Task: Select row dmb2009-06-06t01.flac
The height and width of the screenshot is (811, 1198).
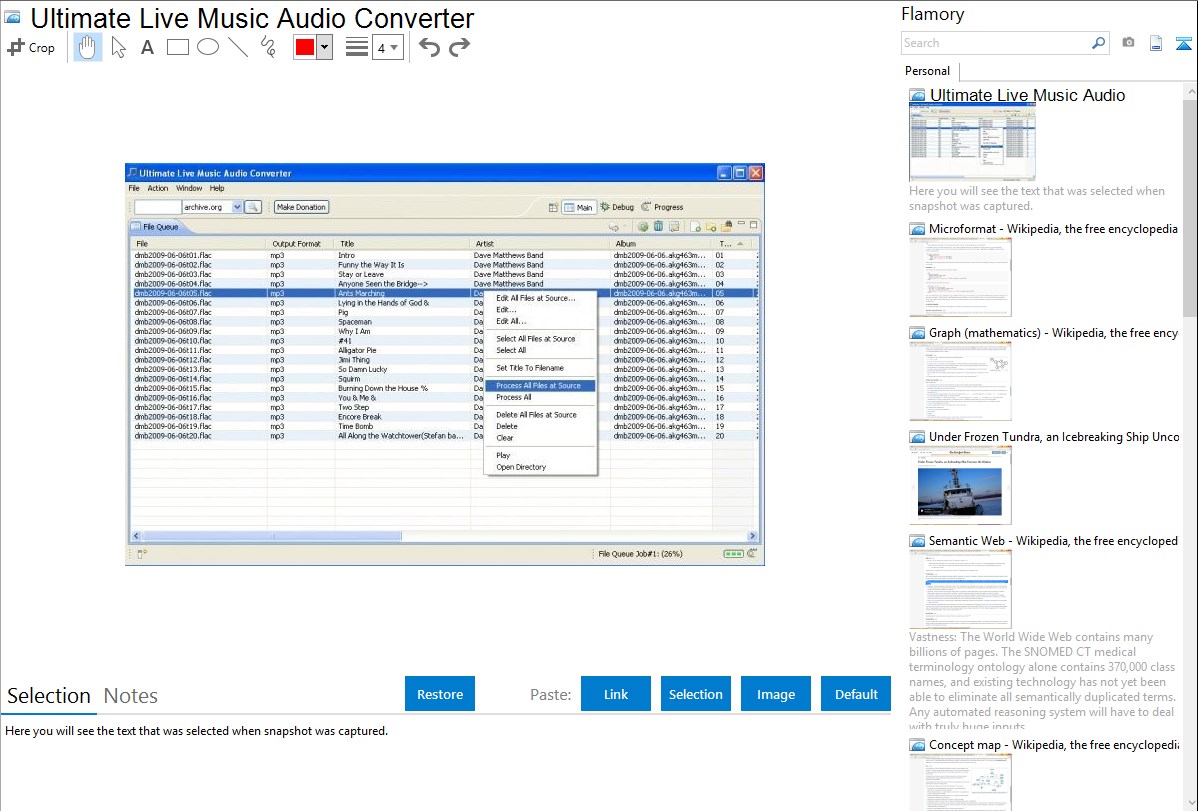Action: click(x=443, y=255)
